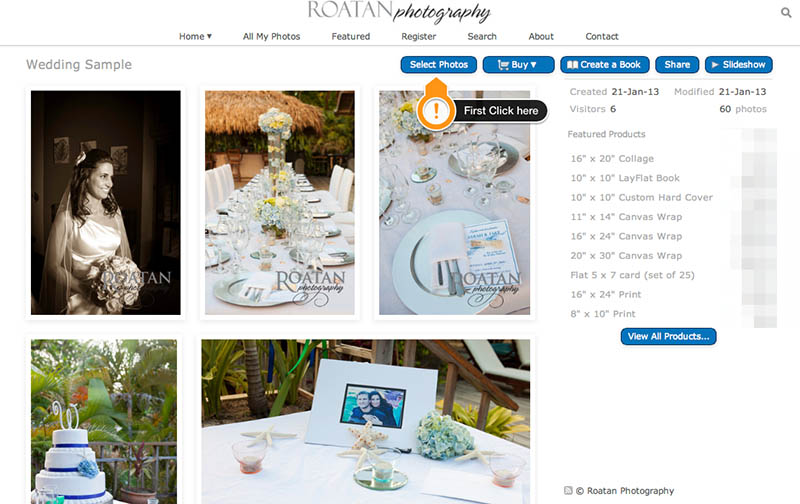Image resolution: width=800 pixels, height=504 pixels.
Task: Click the RSS feed icon in footer
Action: (568, 491)
